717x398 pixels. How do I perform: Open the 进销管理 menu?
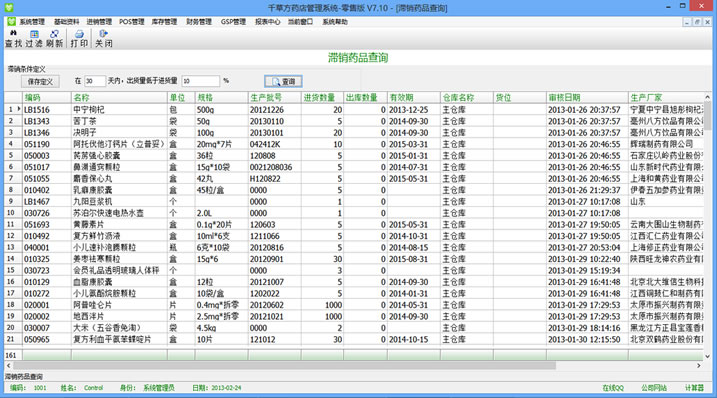coord(99,22)
